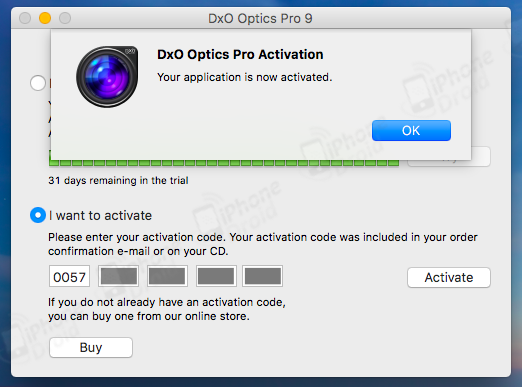Click the fourth activation code field

click(x=216, y=276)
